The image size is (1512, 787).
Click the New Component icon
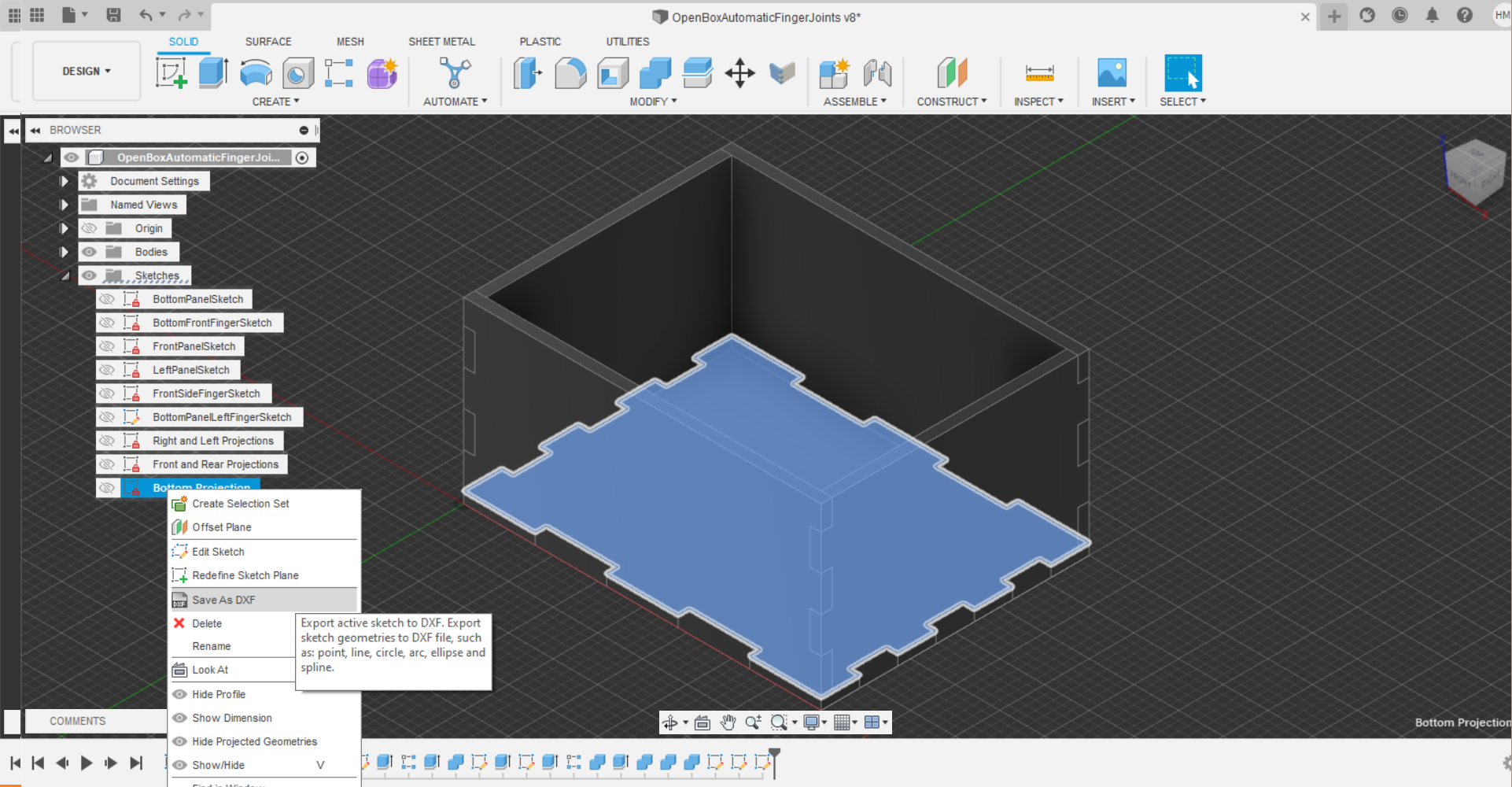[834, 73]
